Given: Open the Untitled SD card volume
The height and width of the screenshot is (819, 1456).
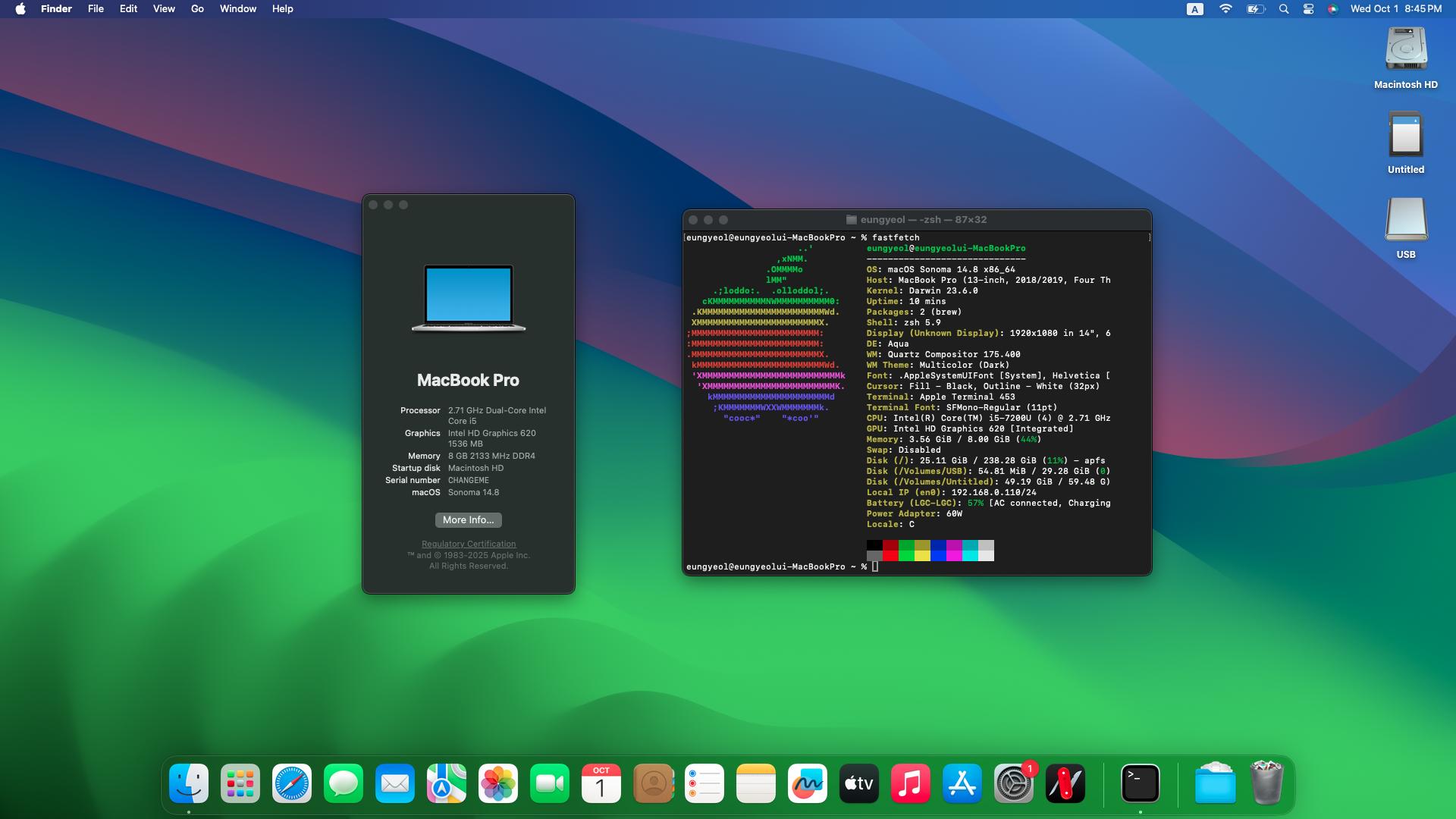Looking at the screenshot, I should pyautogui.click(x=1406, y=135).
